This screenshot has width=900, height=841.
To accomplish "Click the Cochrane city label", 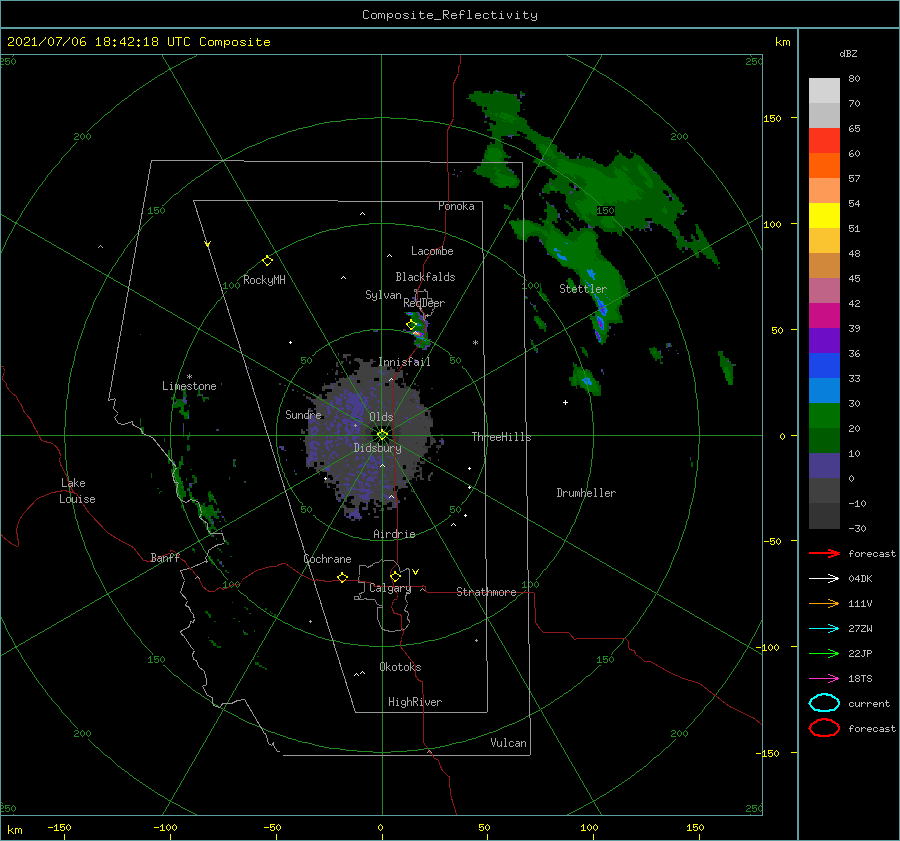I will click(x=327, y=559).
